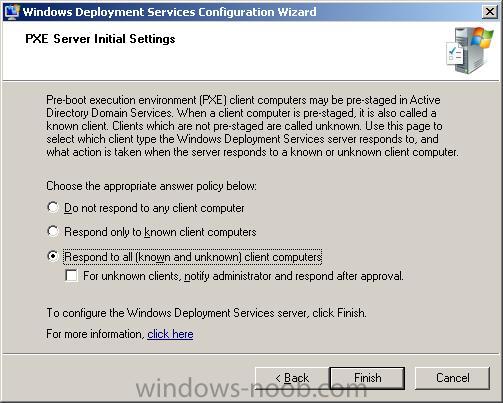
Task: Click the wizard icon in the title bar
Action: pyautogui.click(x=11, y=12)
